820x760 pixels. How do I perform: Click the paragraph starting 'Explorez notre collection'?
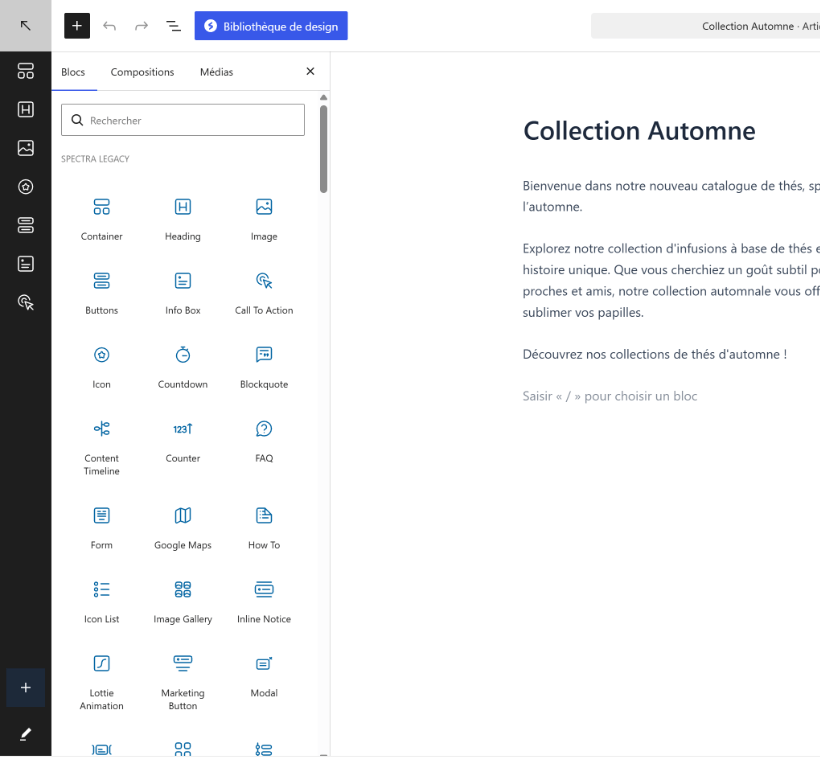(671, 280)
